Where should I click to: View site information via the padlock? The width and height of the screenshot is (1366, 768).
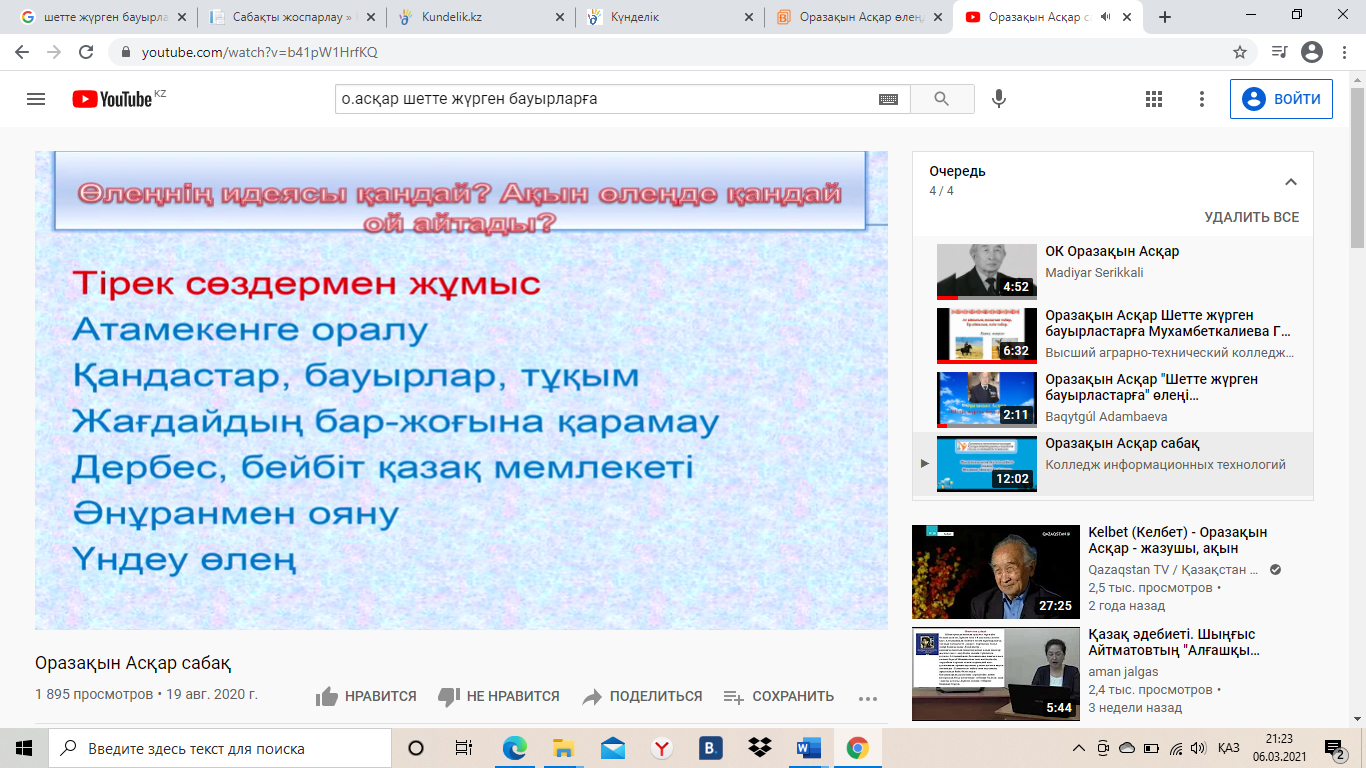[126, 52]
